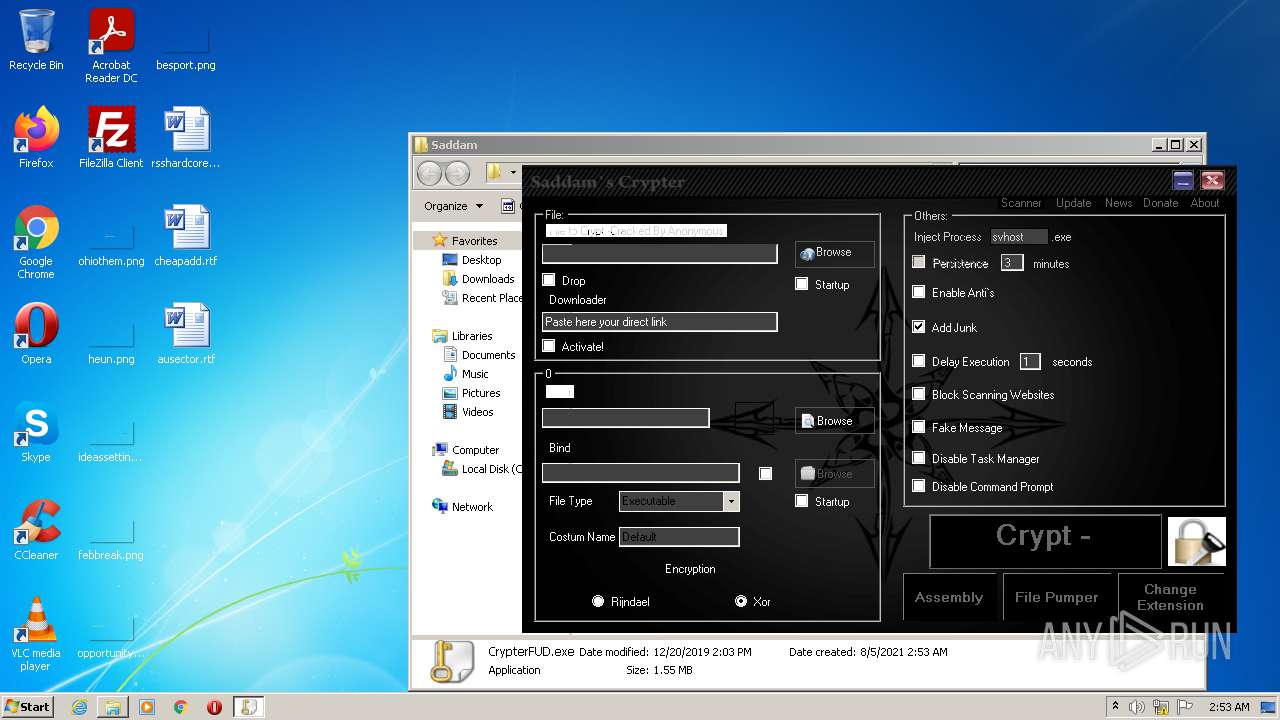Click the Opera taskbar icon
Image resolution: width=1280 pixels, height=720 pixels.
pyautogui.click(x=214, y=707)
